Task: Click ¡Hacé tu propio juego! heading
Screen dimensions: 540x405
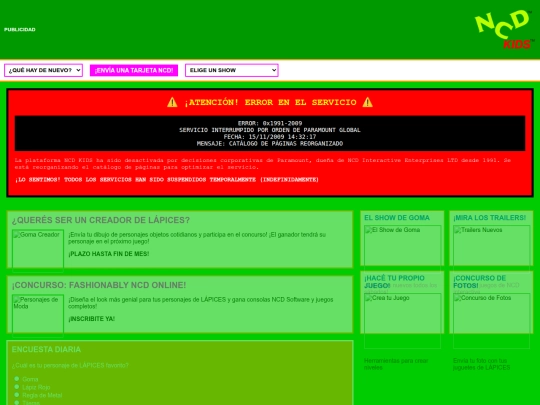Action: [x=394, y=282]
